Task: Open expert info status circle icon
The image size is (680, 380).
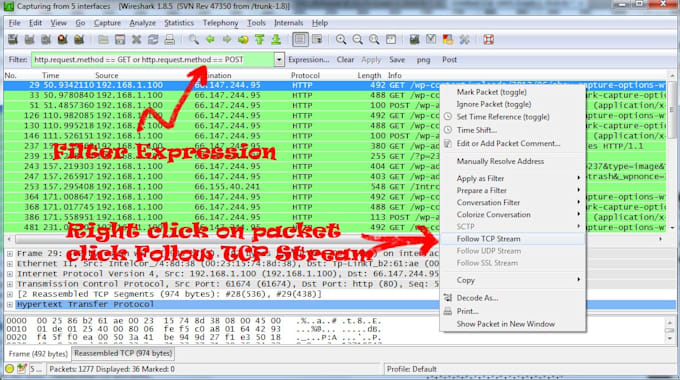Action: (10, 369)
